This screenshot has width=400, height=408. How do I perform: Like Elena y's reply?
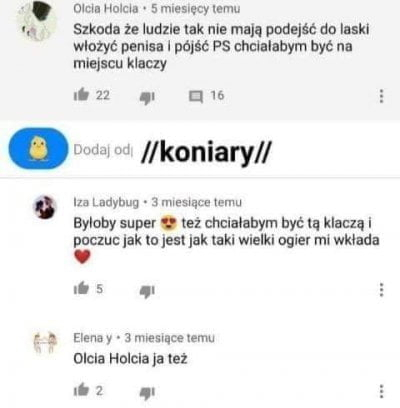coord(81,390)
